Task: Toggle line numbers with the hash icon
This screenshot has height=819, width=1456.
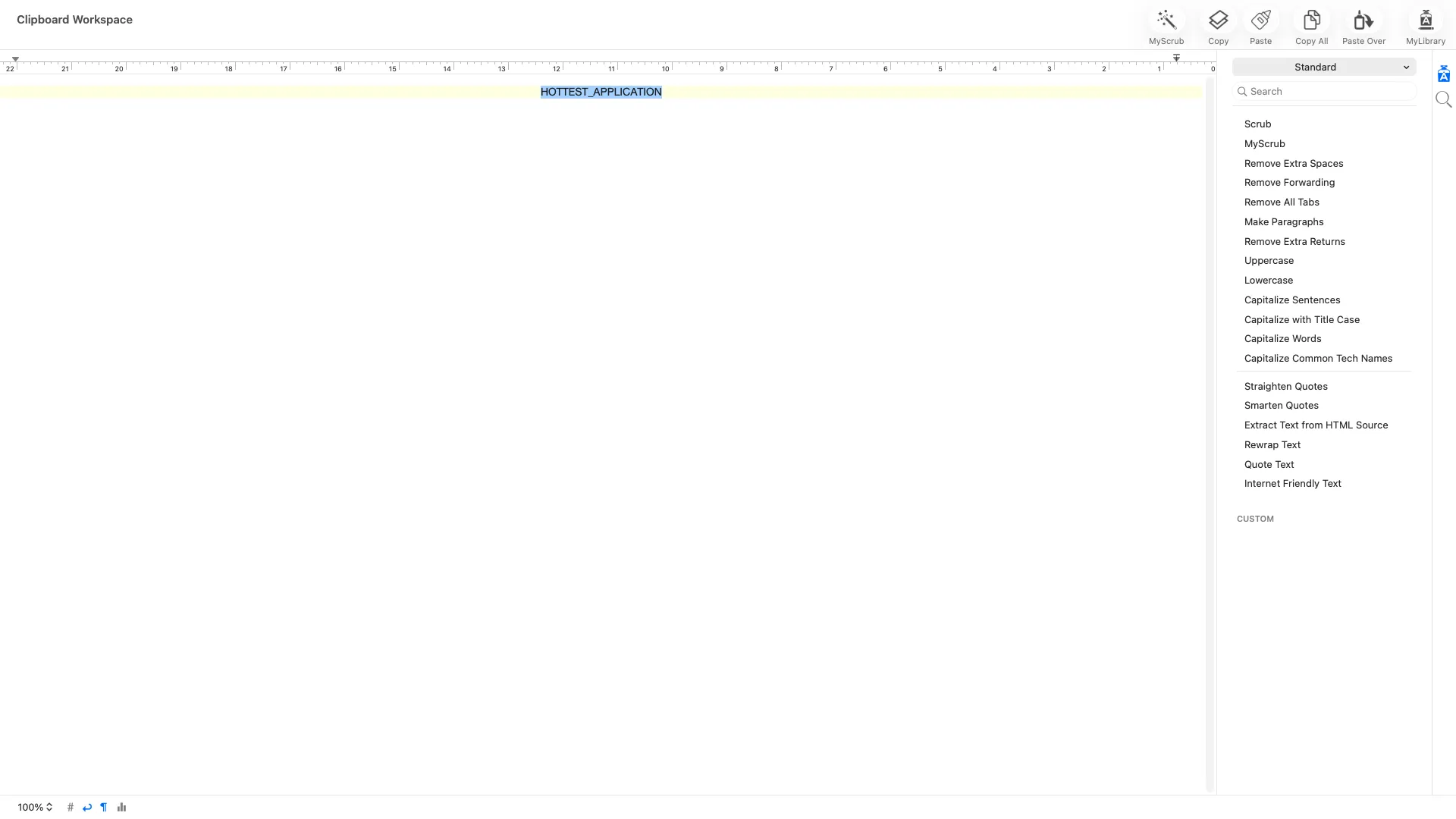Action: (71, 807)
